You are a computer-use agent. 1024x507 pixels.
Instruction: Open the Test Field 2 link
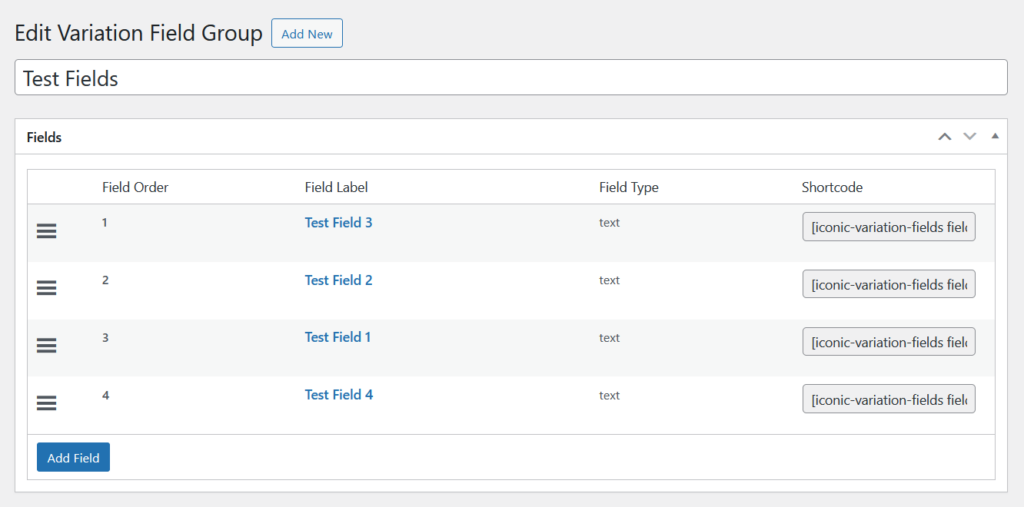pos(338,280)
